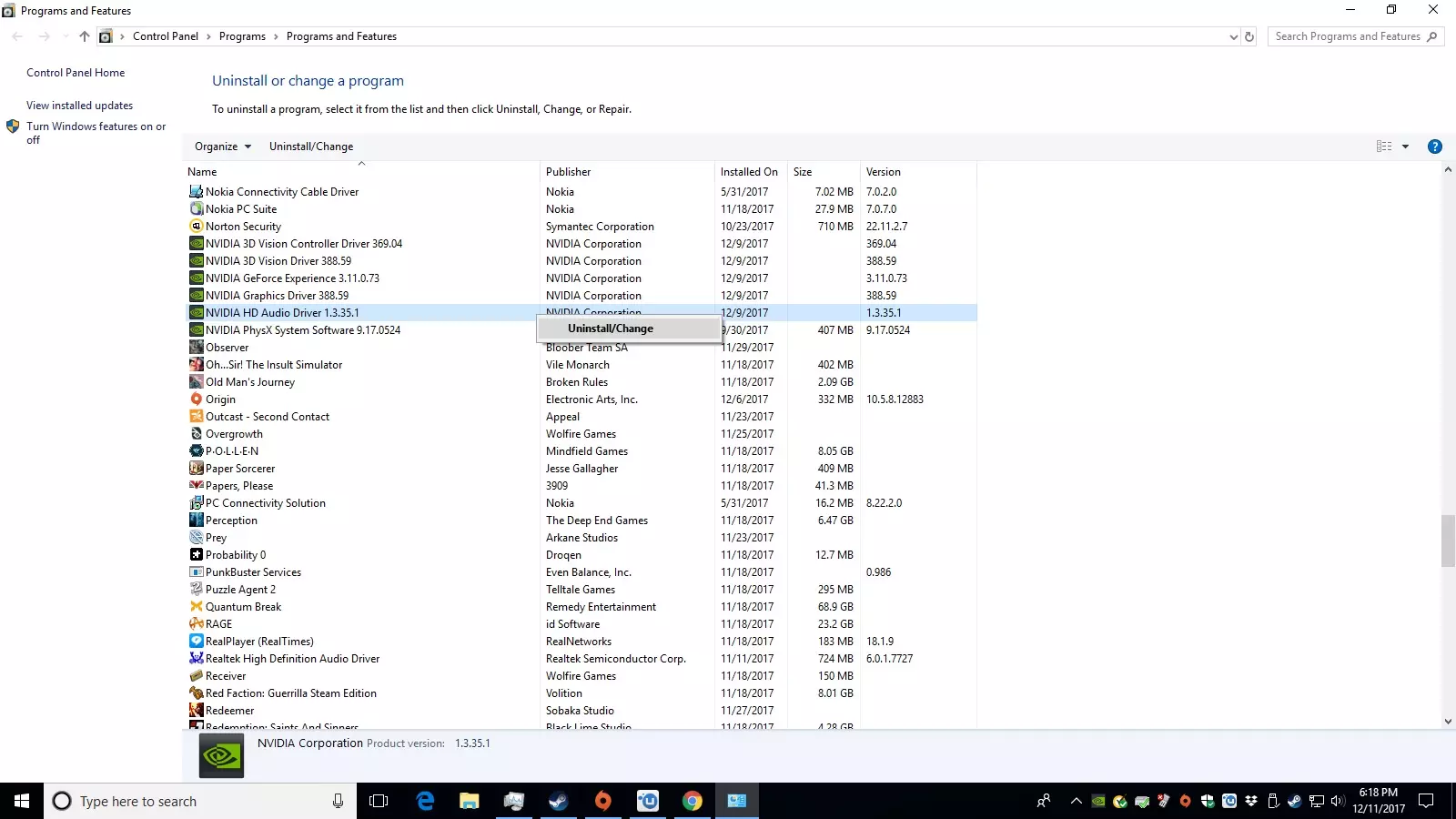1456x819 pixels.
Task: Open View installed updates link
Action: 79,106
